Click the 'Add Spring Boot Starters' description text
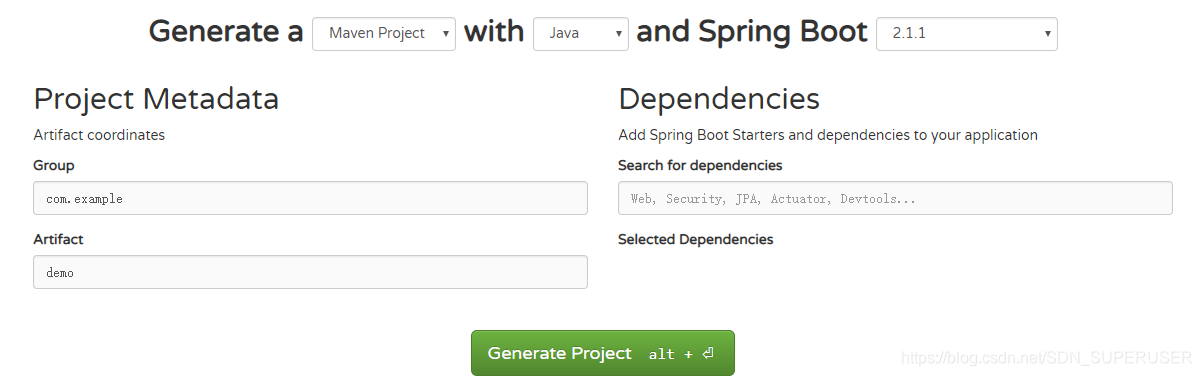 tap(828, 135)
